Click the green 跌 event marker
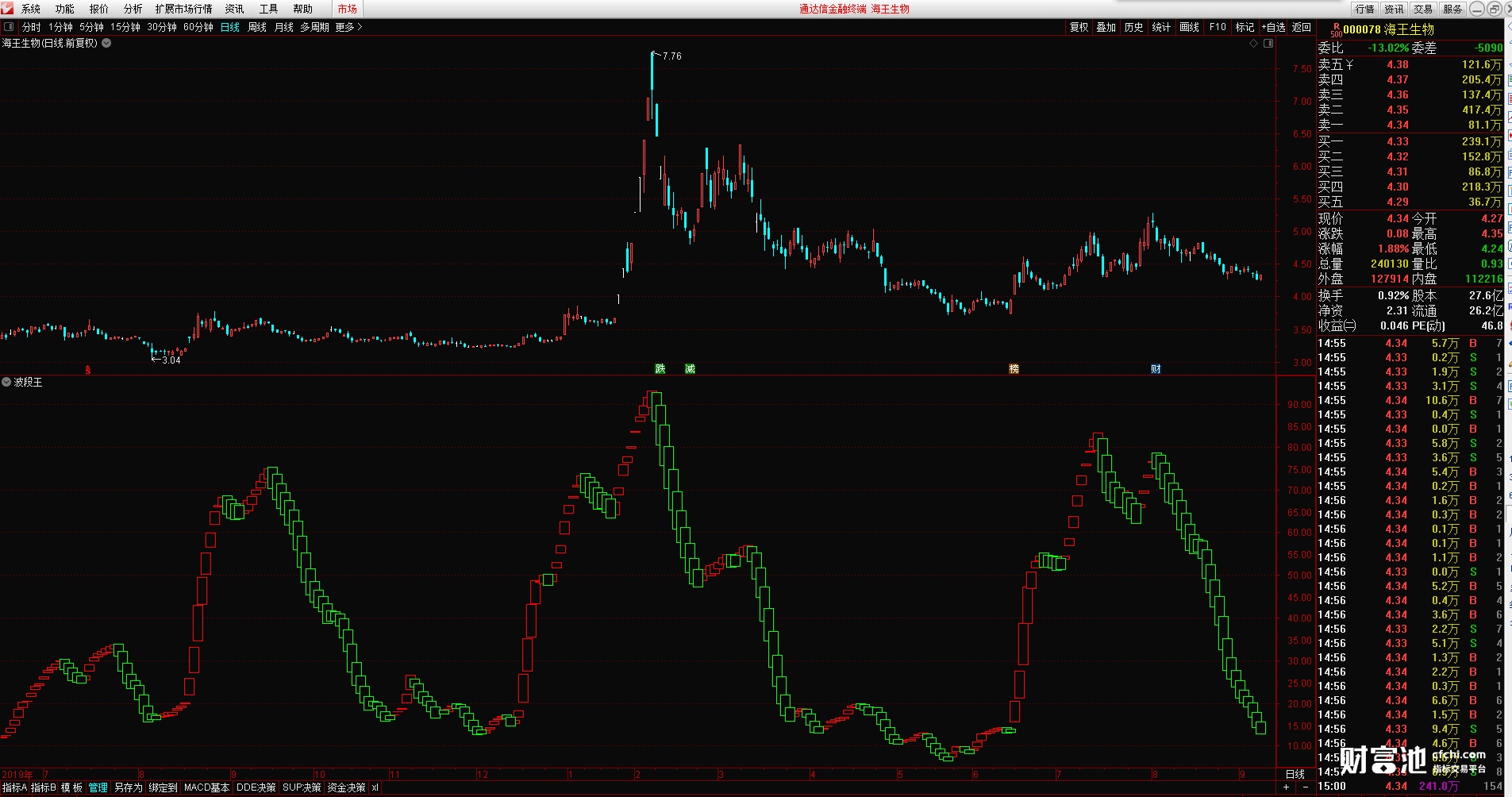The height and width of the screenshot is (797, 1512). [660, 368]
